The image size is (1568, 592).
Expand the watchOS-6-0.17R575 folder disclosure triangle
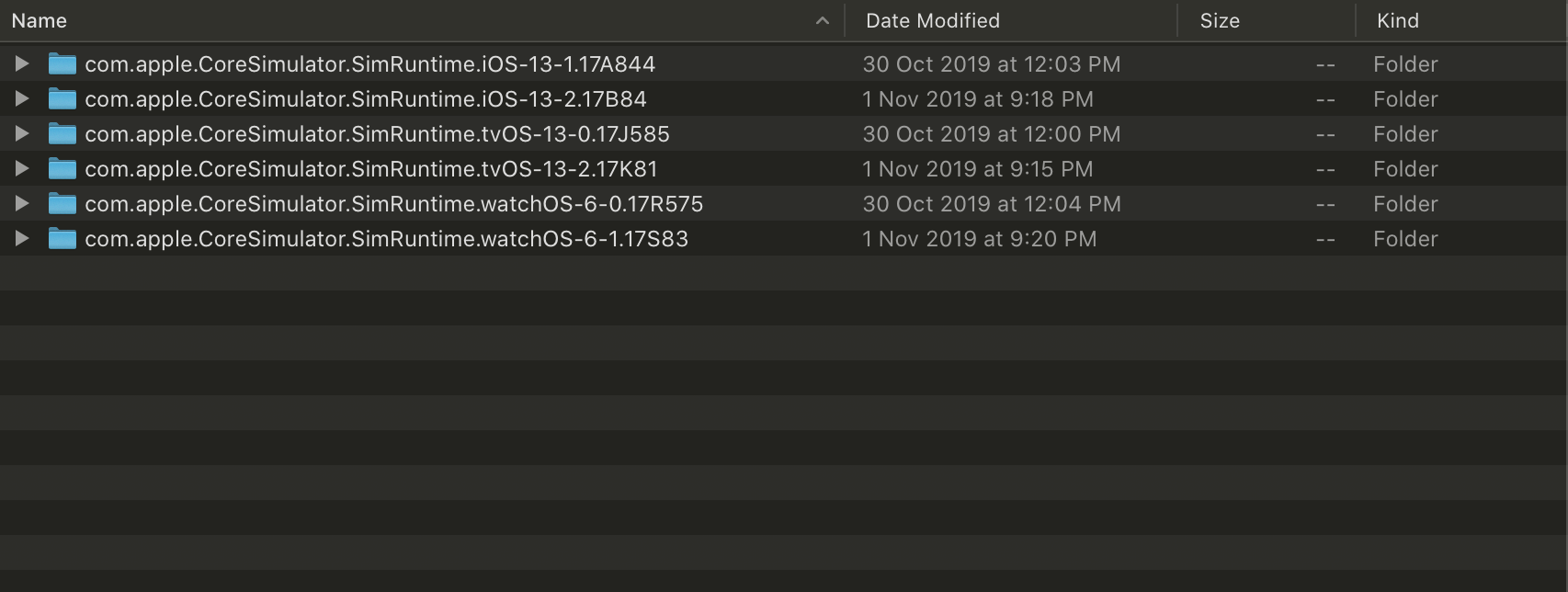[x=22, y=204]
